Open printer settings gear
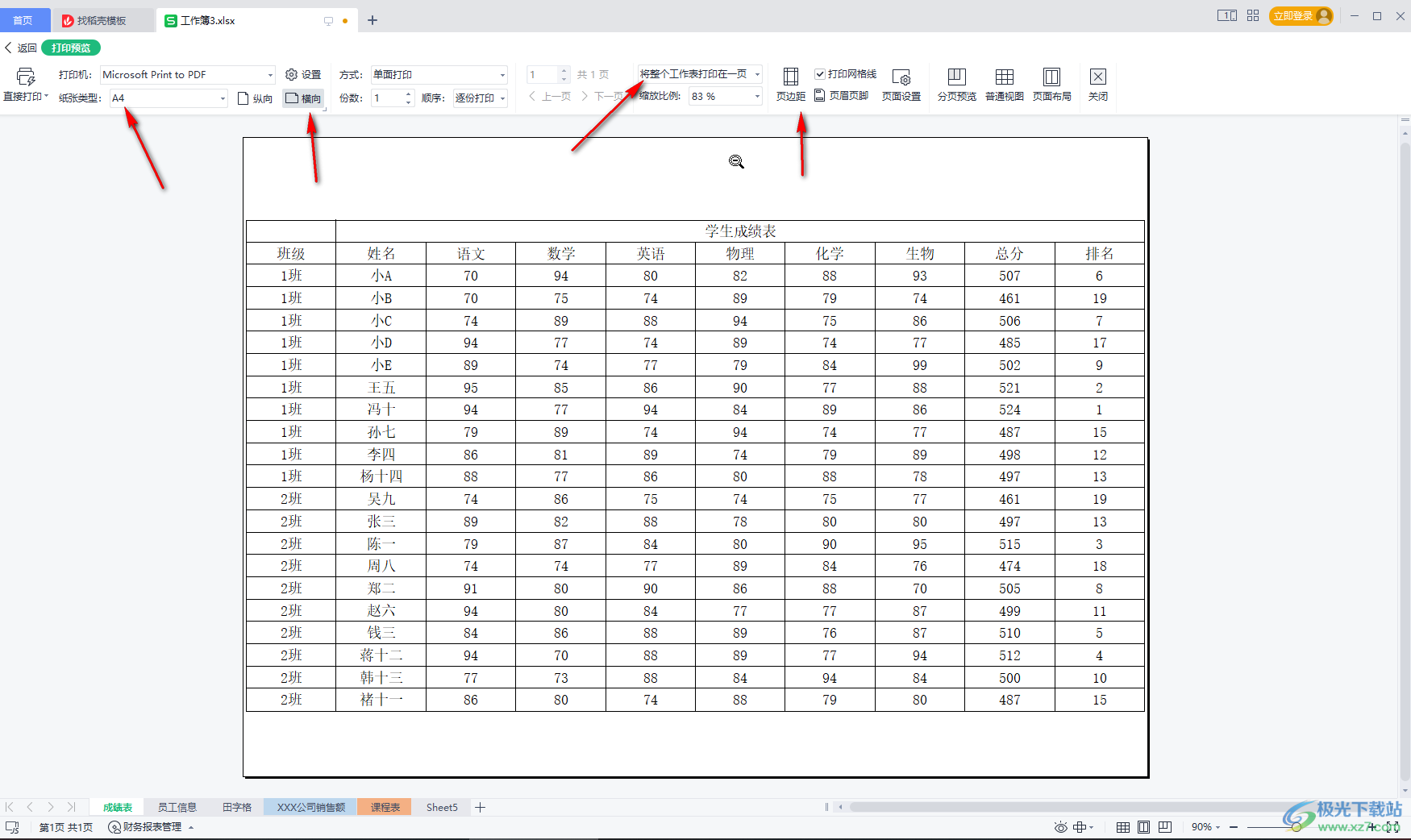 [303, 75]
